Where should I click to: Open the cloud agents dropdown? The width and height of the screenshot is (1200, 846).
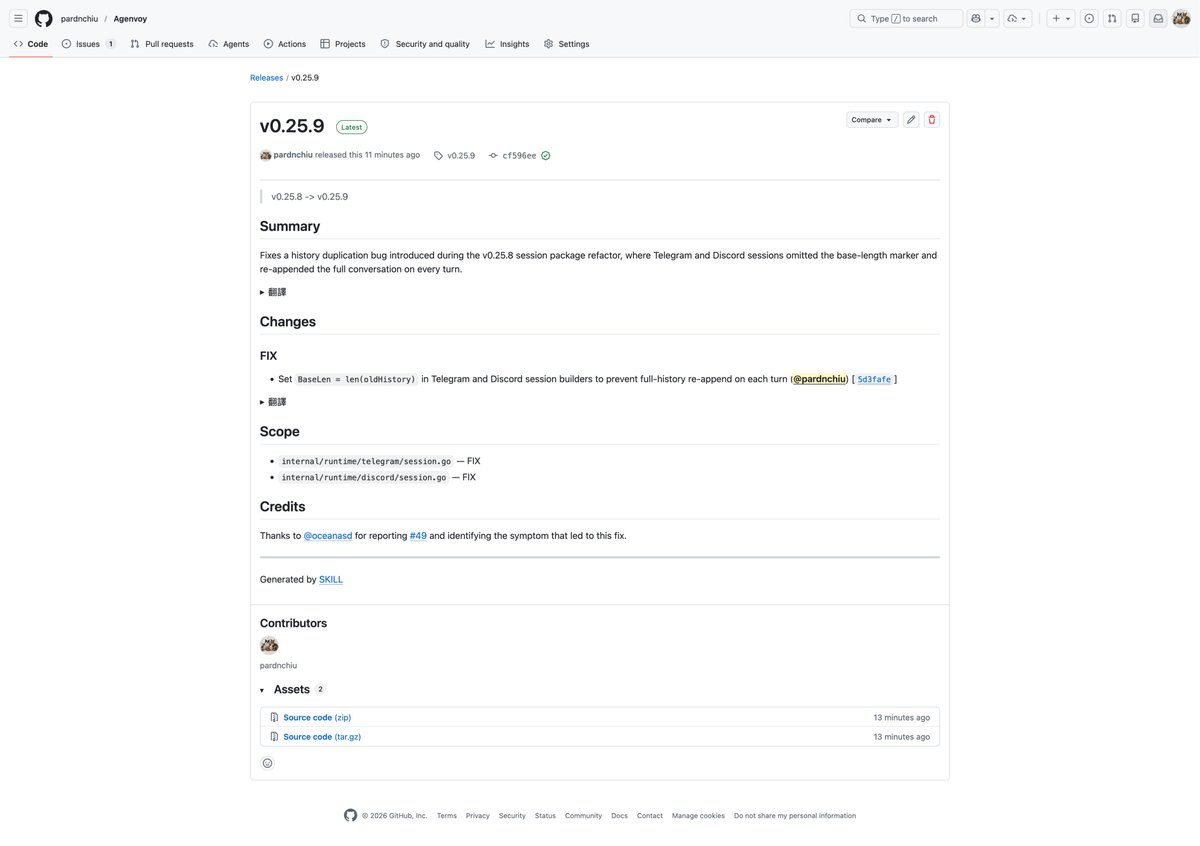coord(1018,18)
